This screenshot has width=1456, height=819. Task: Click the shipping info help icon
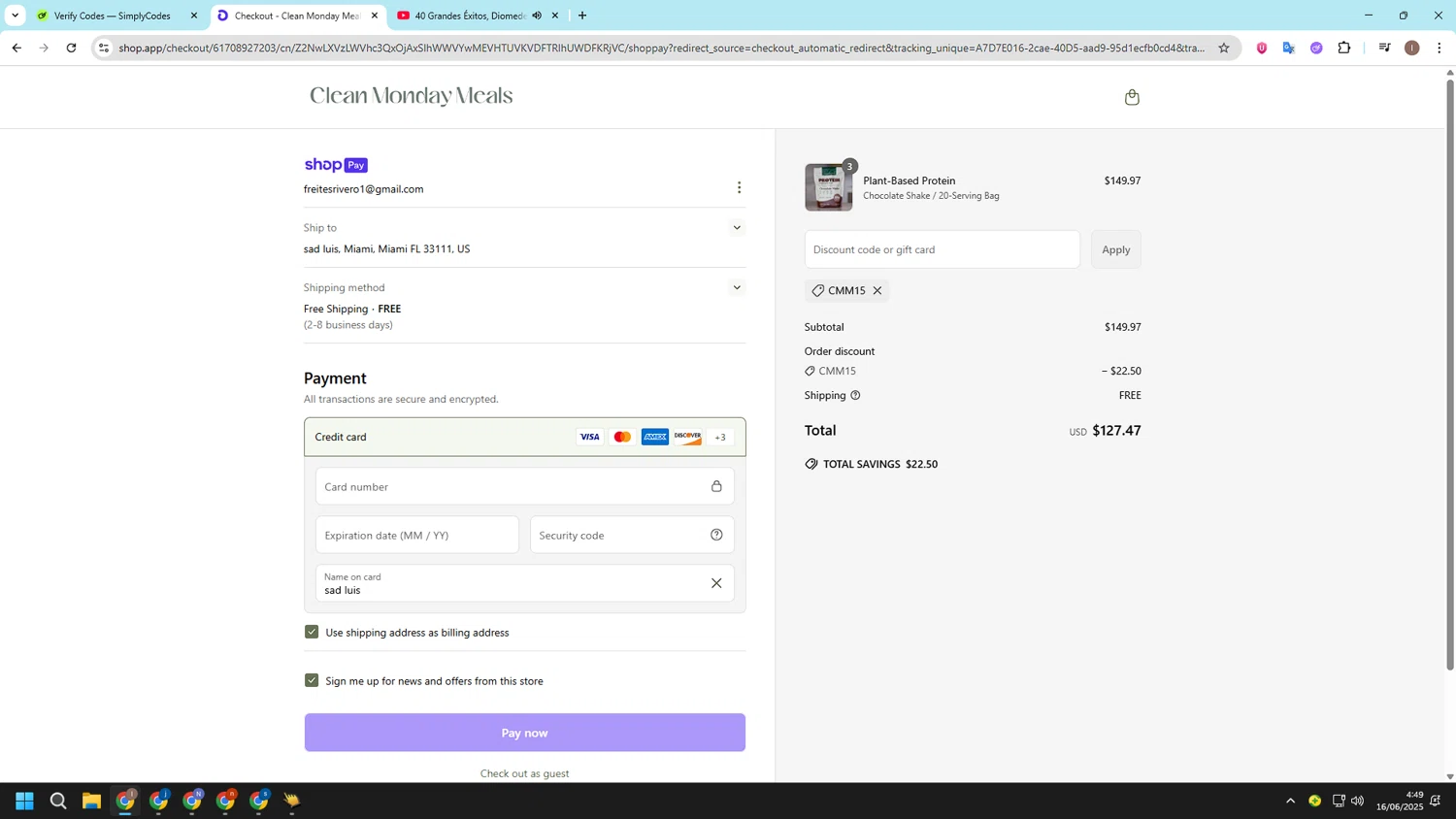pos(855,395)
